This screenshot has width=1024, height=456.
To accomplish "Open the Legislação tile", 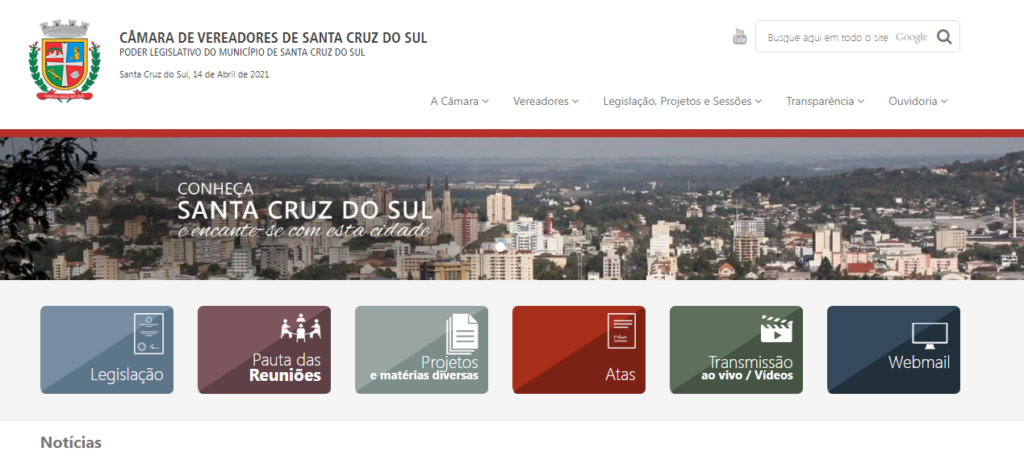I will 107,349.
